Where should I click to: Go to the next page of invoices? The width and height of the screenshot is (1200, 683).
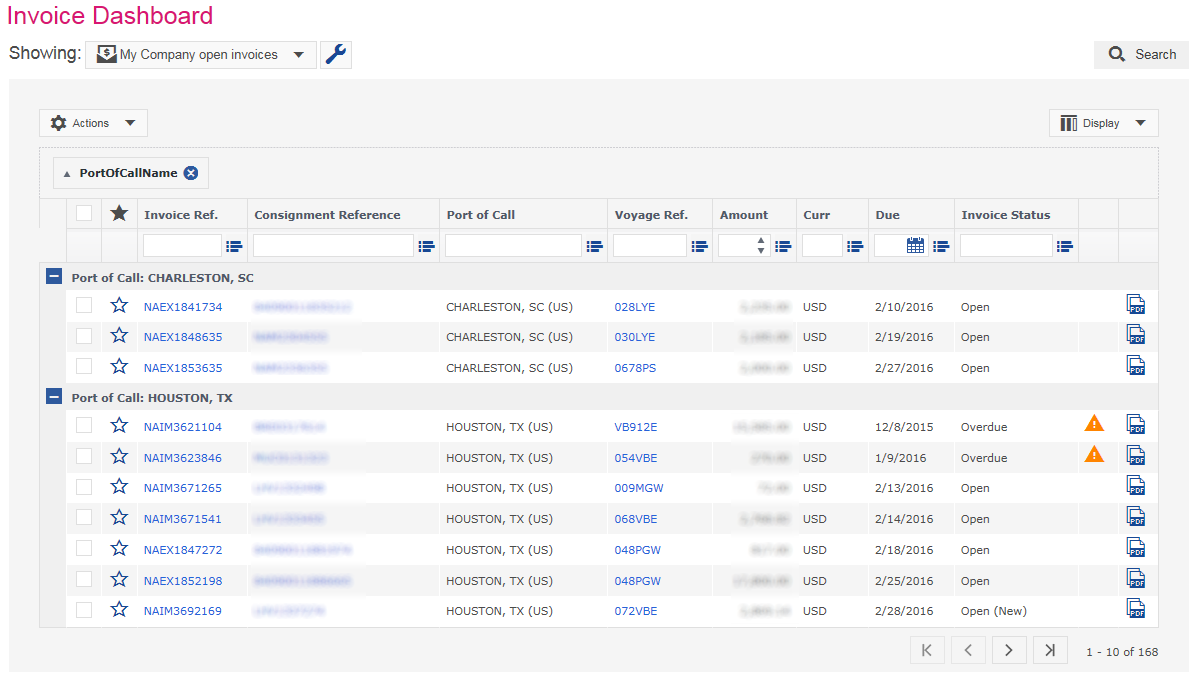[x=1009, y=649]
